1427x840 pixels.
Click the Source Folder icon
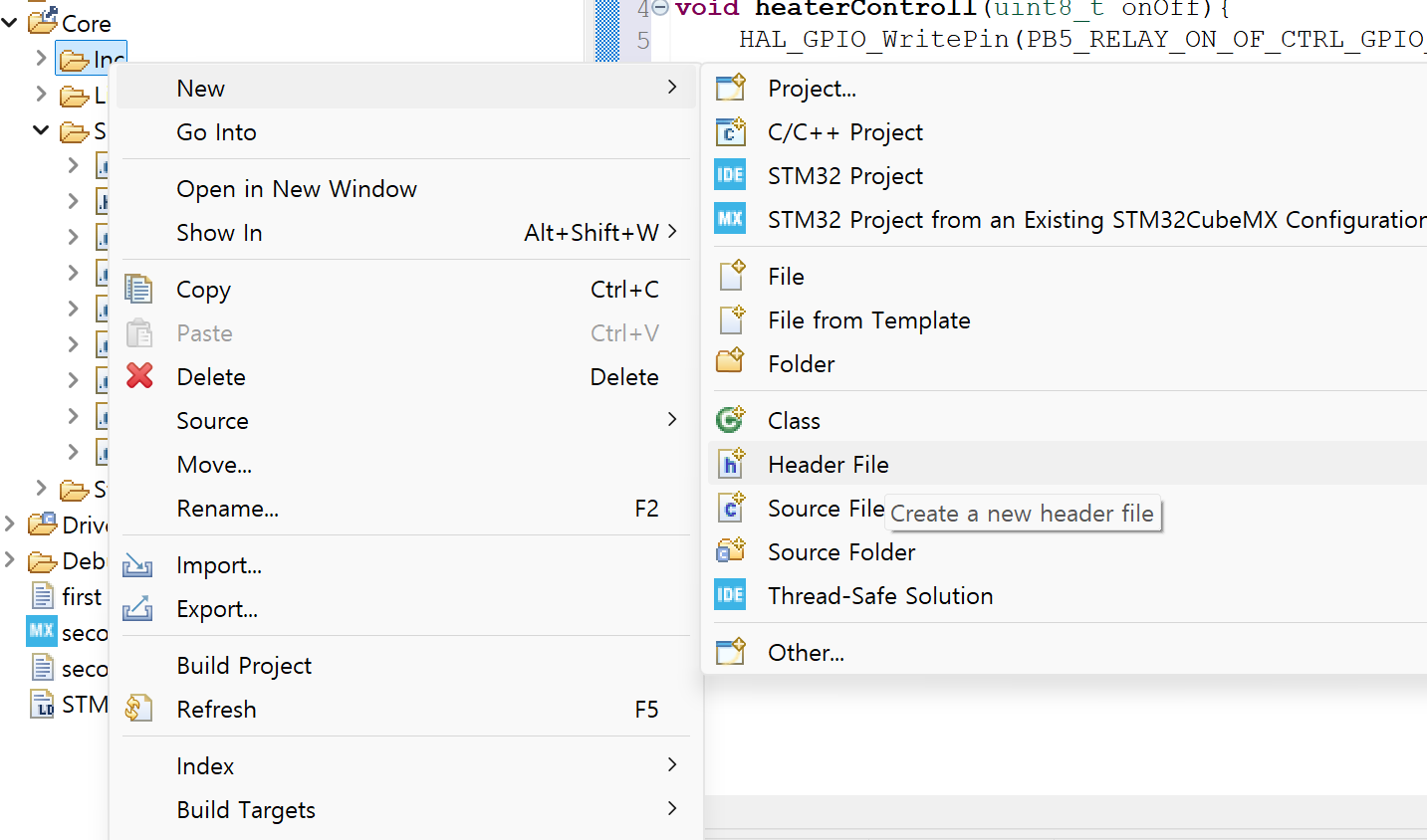[x=730, y=550]
